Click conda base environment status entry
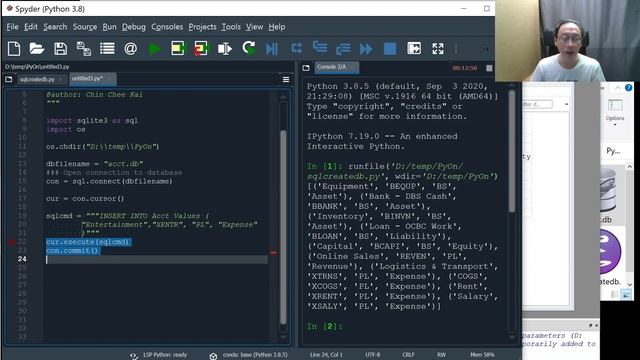This screenshot has width=640, height=360. 249,355
